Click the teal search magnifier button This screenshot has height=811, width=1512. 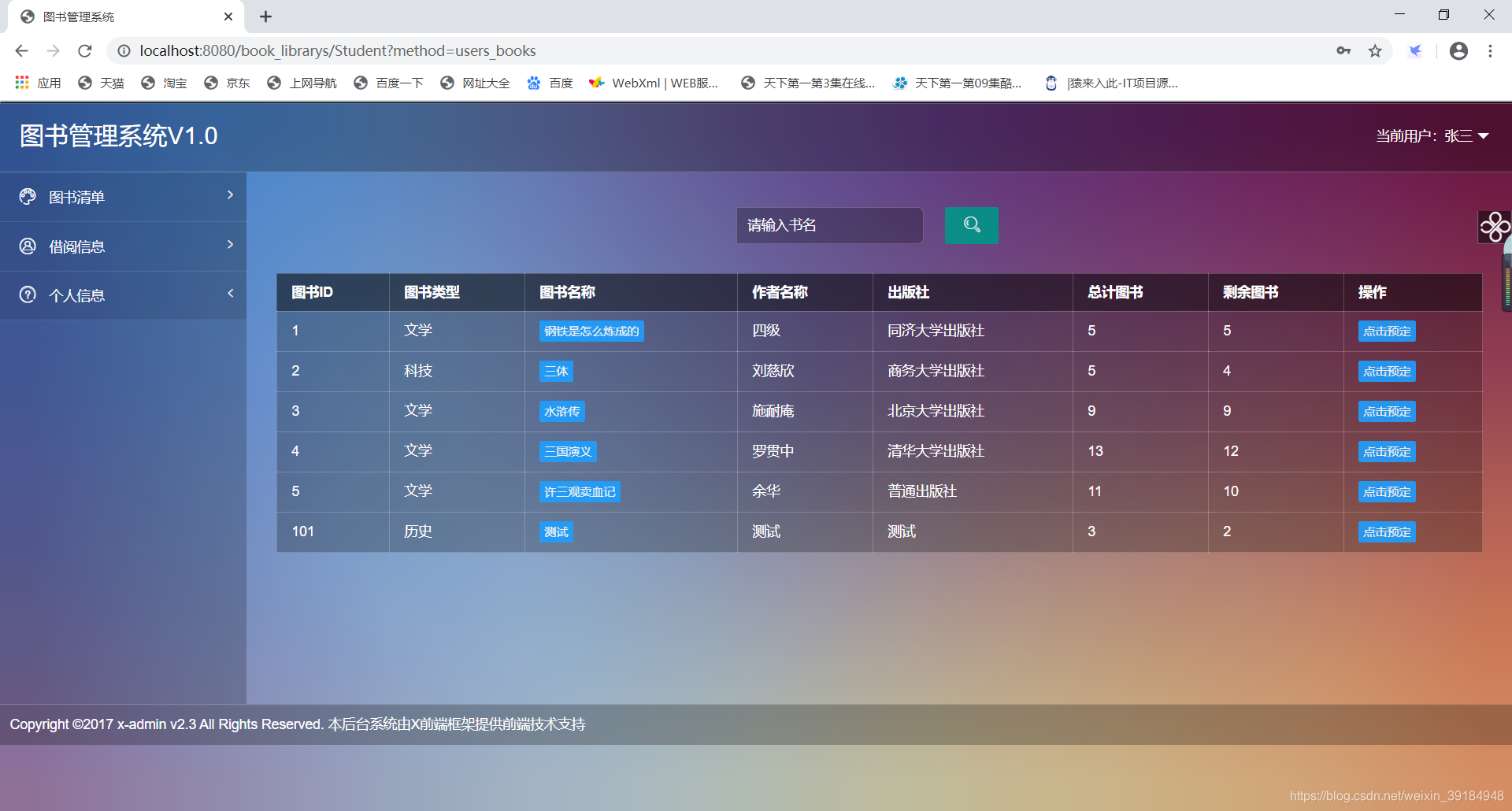[x=971, y=225]
